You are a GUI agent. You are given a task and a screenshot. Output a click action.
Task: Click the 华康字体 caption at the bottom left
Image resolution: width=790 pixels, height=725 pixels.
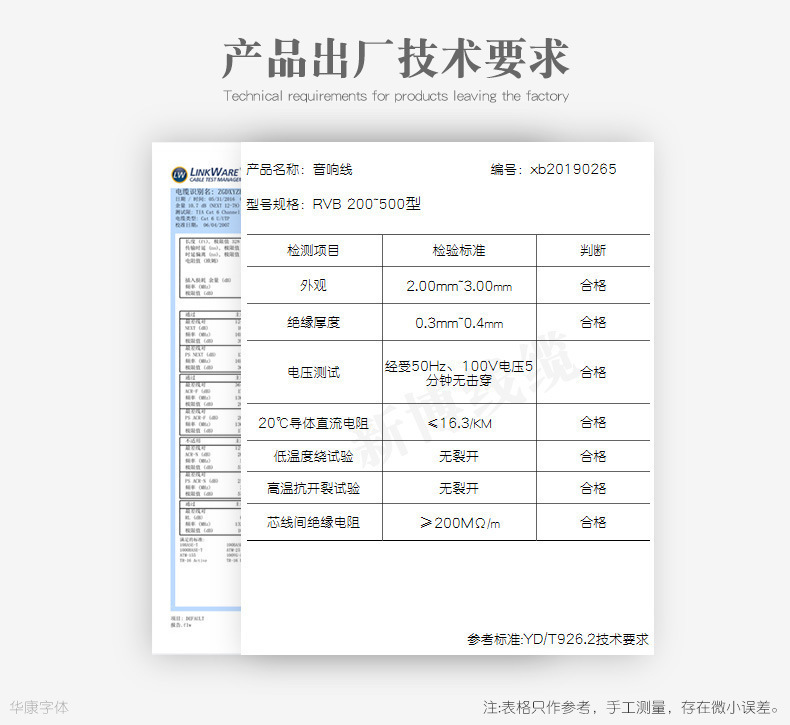click(39, 707)
